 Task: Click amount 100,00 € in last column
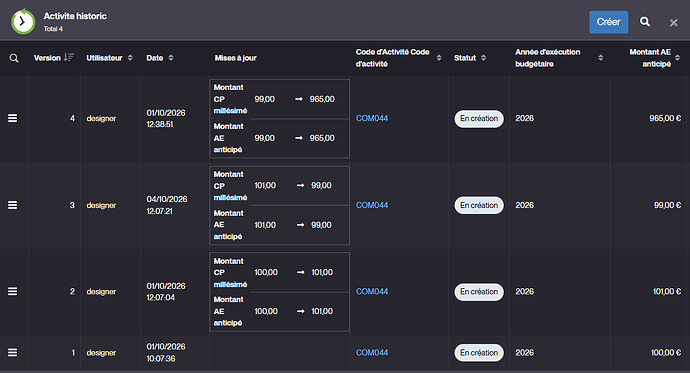click(666, 353)
